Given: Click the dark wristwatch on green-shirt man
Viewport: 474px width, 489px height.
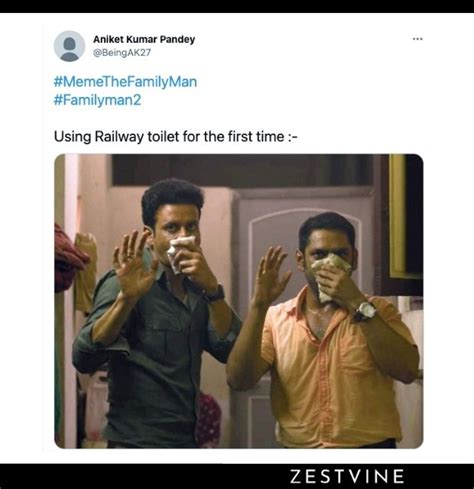Looking at the screenshot, I should (x=214, y=294).
